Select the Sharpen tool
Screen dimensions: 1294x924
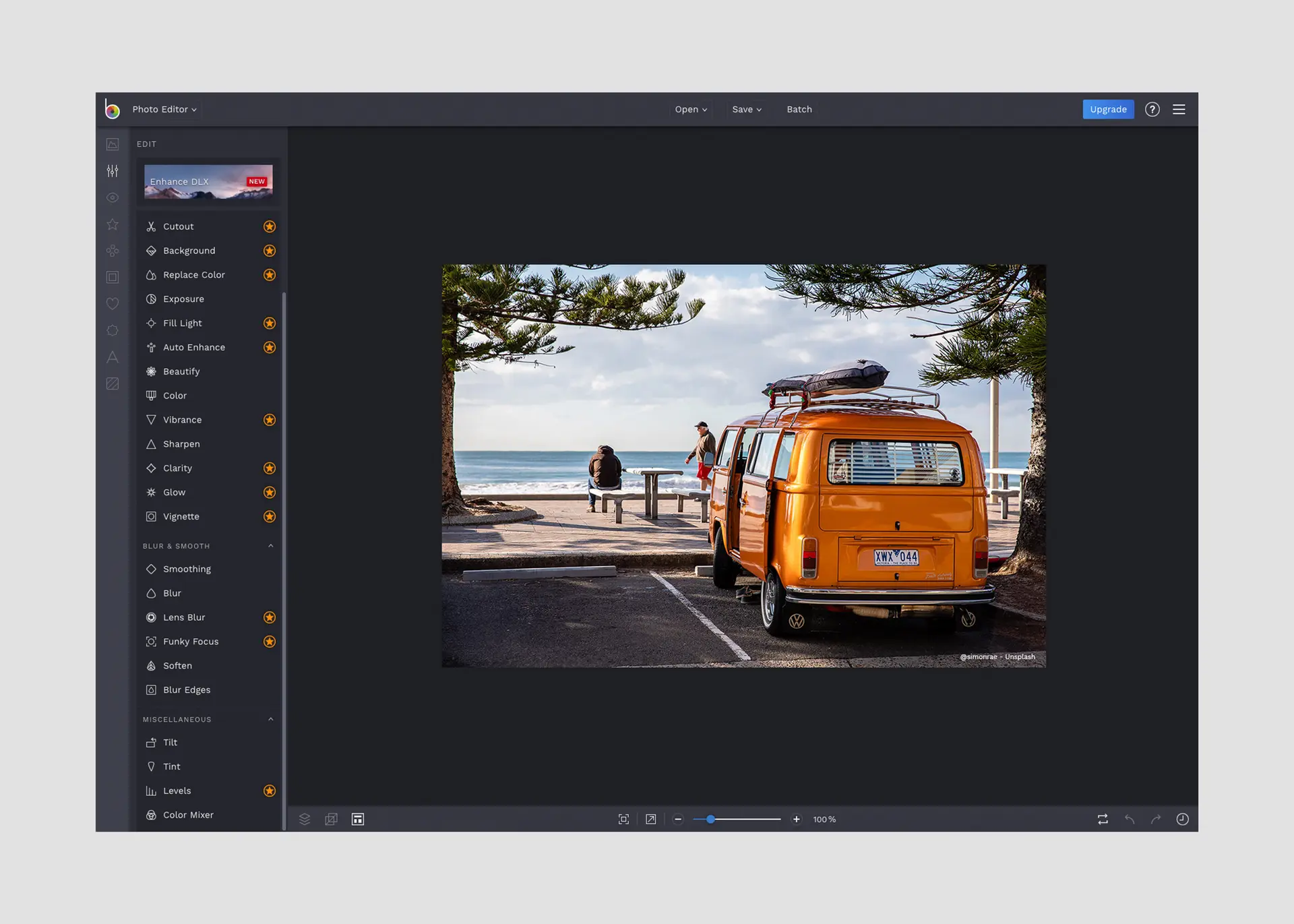tap(209, 444)
